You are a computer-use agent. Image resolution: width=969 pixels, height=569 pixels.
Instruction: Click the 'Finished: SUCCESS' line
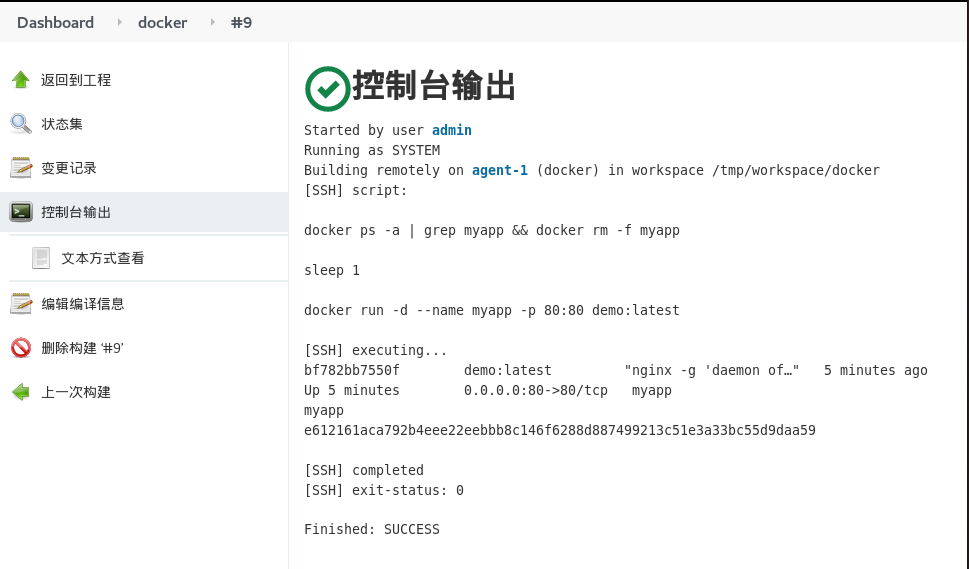pyautogui.click(x=372, y=529)
